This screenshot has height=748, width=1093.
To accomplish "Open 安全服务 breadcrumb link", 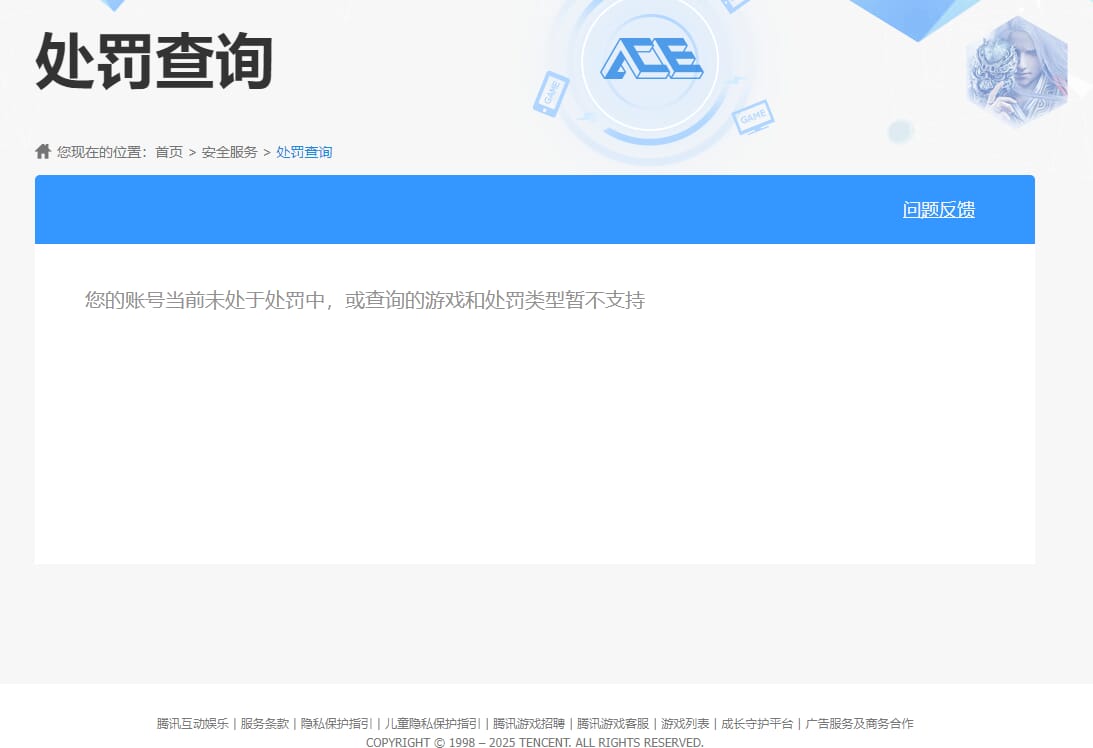I will point(229,152).
